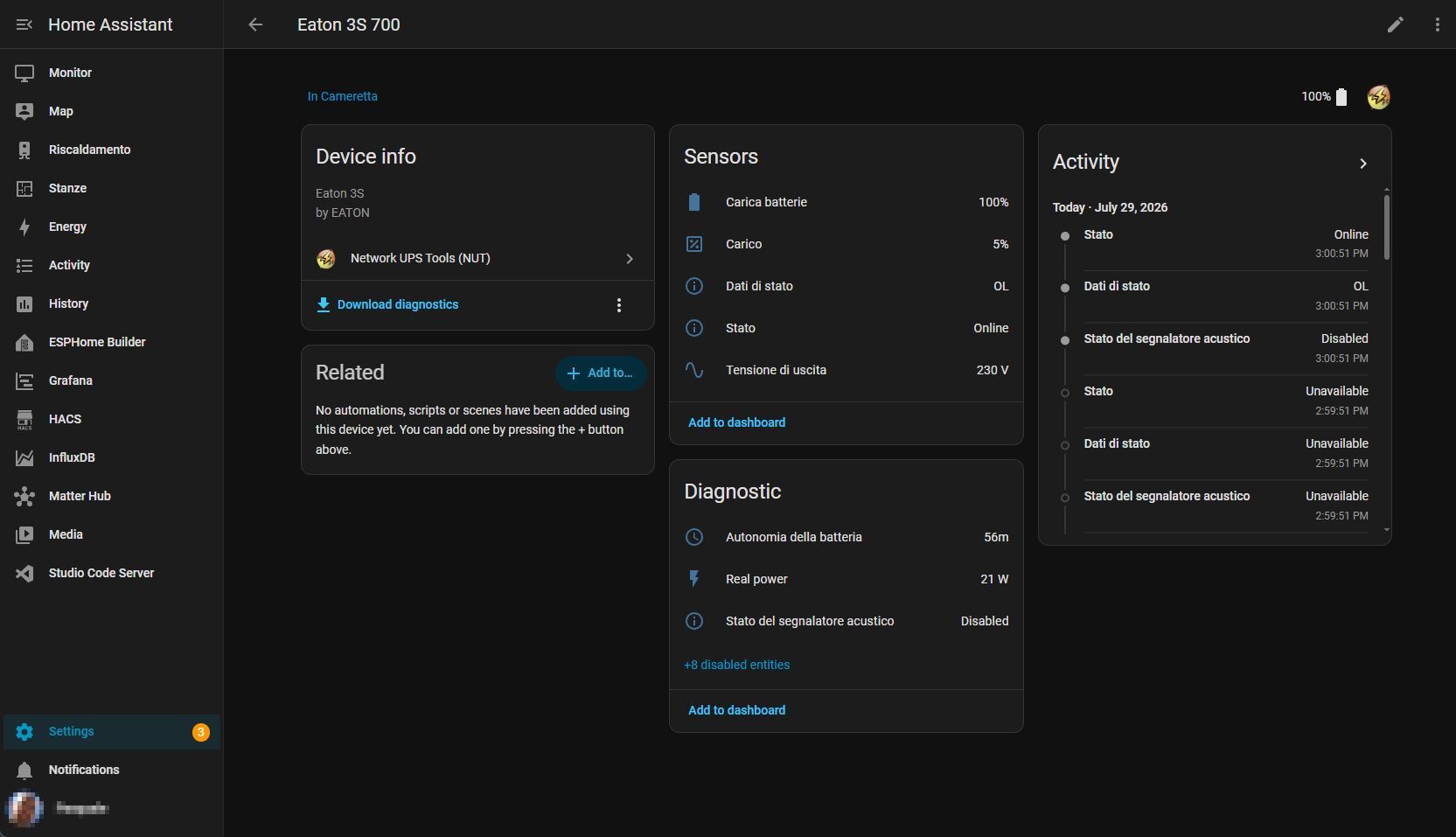This screenshot has width=1456, height=837.
Task: Click the Activity panel scrollbar
Action: (x=1387, y=227)
